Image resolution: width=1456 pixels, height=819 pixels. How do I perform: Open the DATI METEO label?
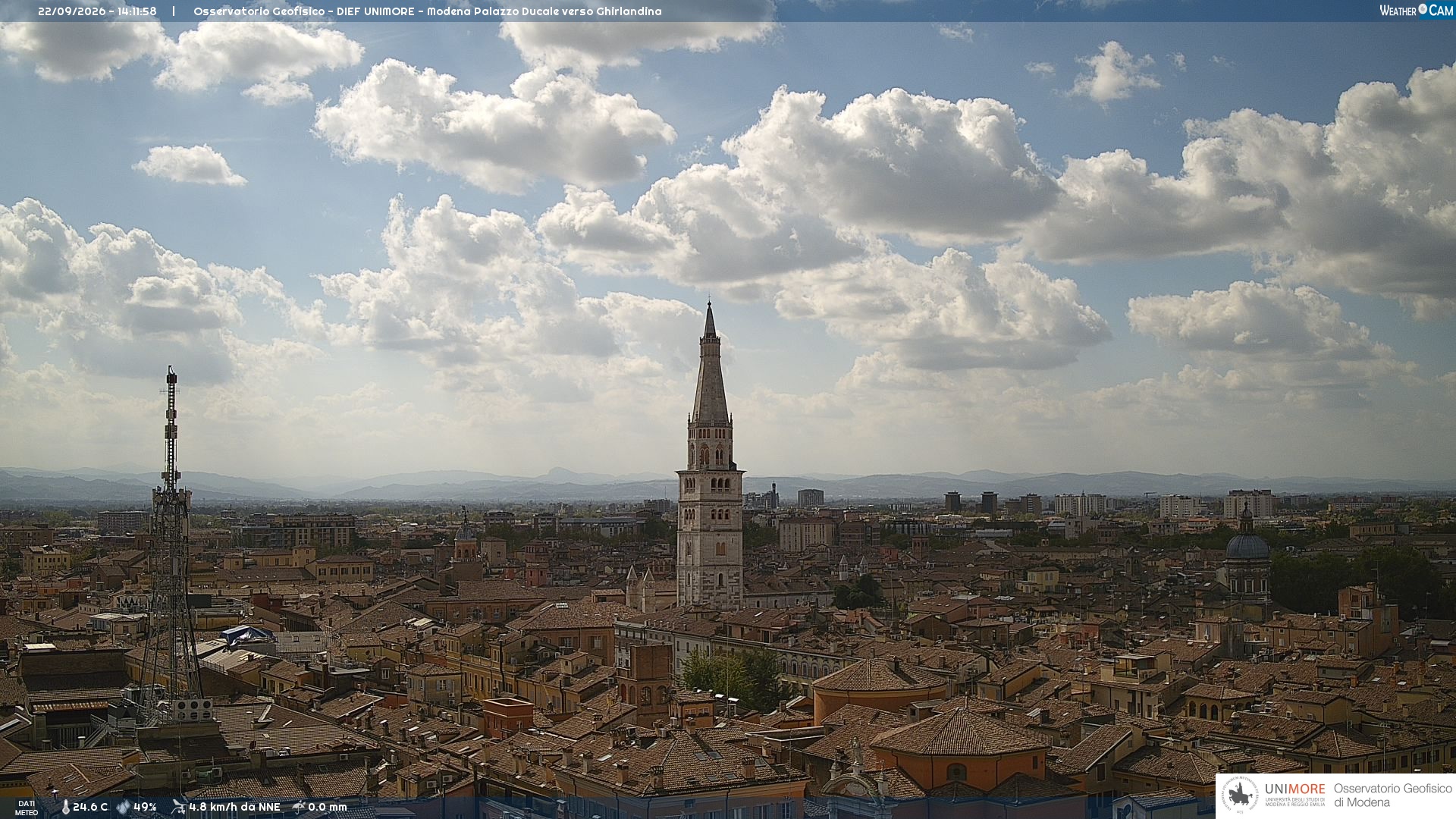click(x=27, y=808)
